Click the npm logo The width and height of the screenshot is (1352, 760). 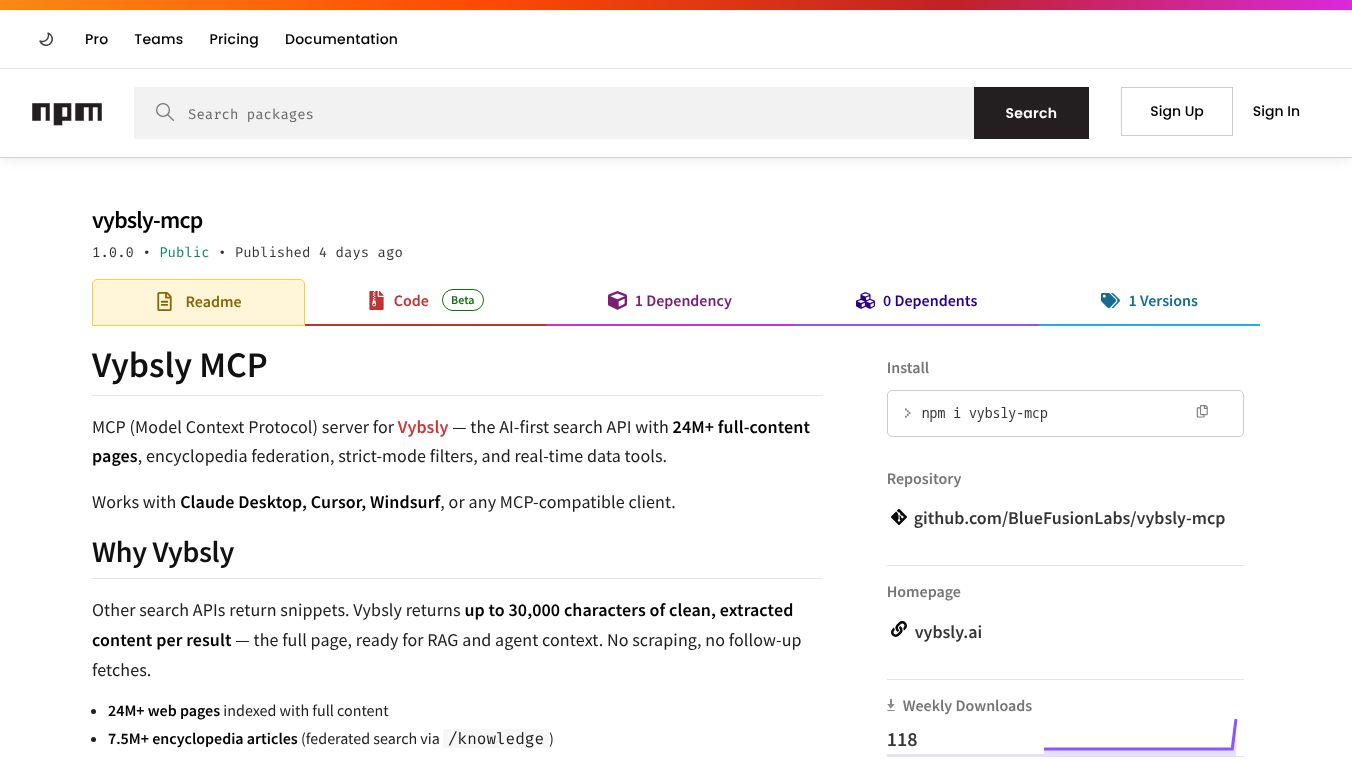tap(67, 113)
